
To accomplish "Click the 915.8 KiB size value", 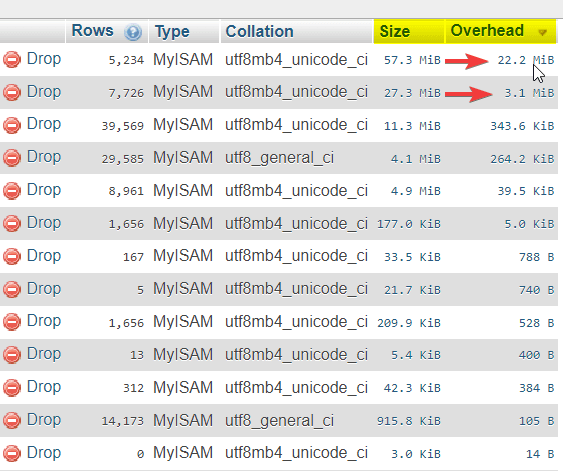I will pyautogui.click(x=409, y=421).
